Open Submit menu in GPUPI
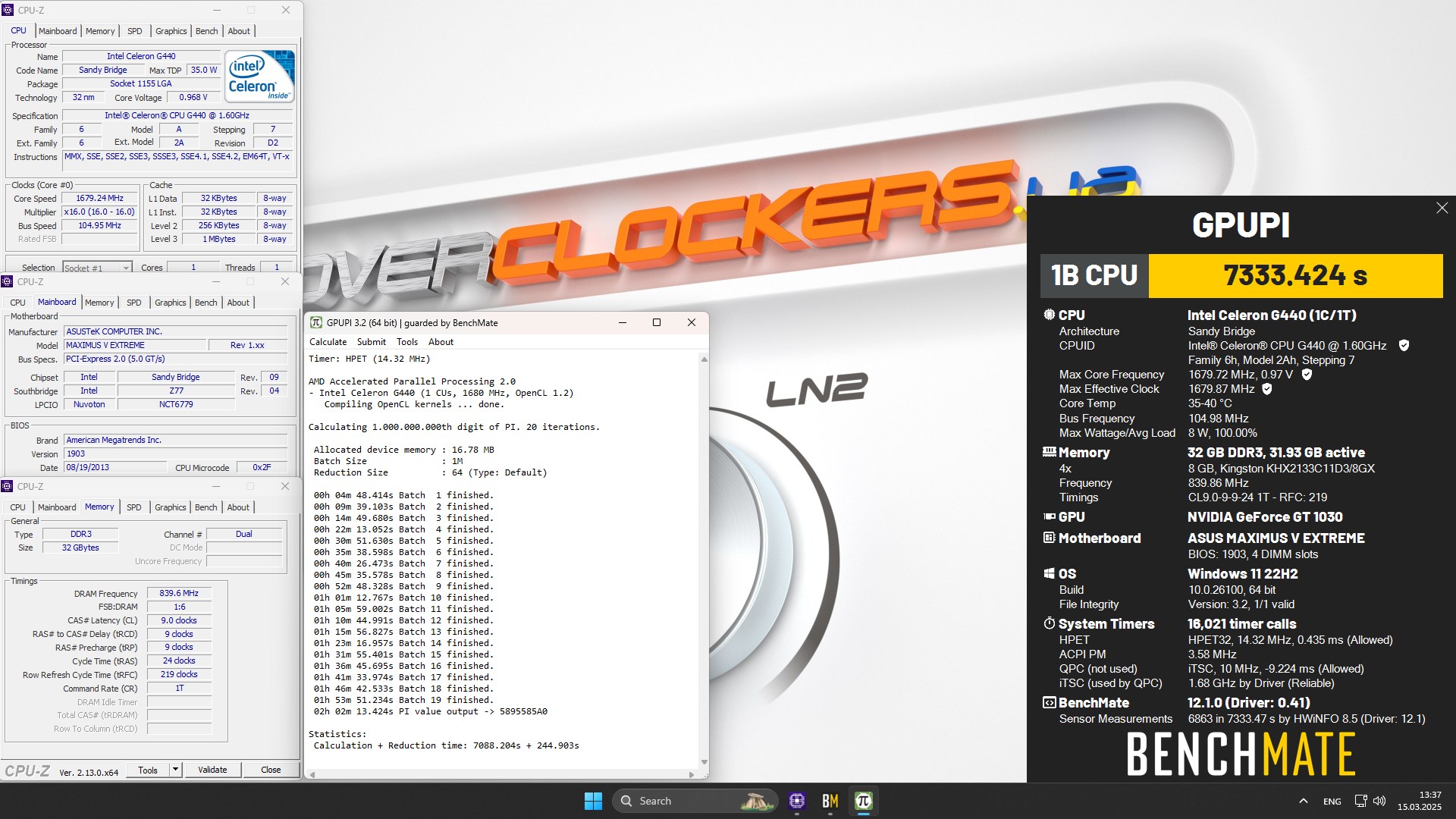The height and width of the screenshot is (819, 1456). tap(371, 342)
